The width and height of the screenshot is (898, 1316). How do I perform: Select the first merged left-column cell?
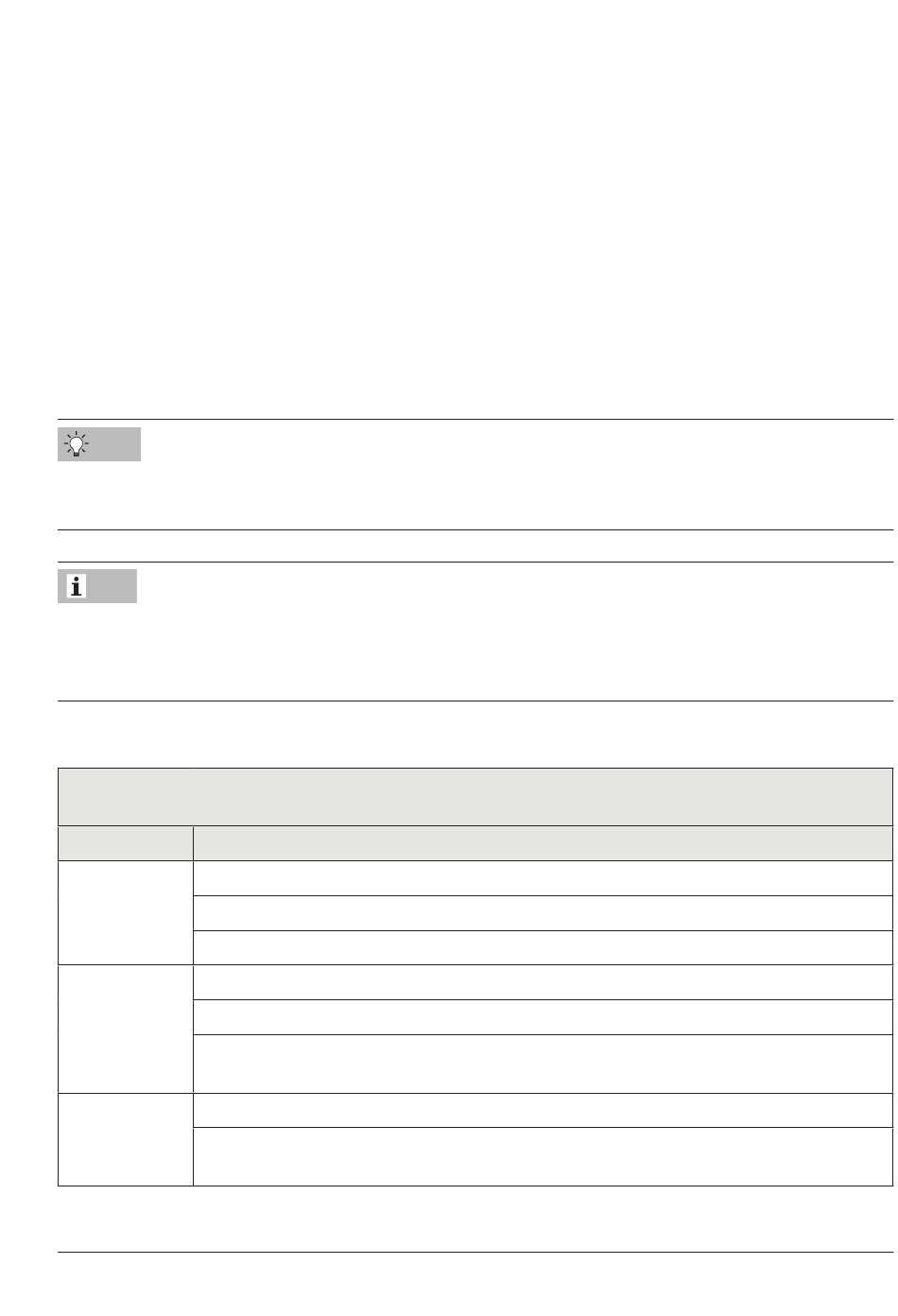[126, 912]
